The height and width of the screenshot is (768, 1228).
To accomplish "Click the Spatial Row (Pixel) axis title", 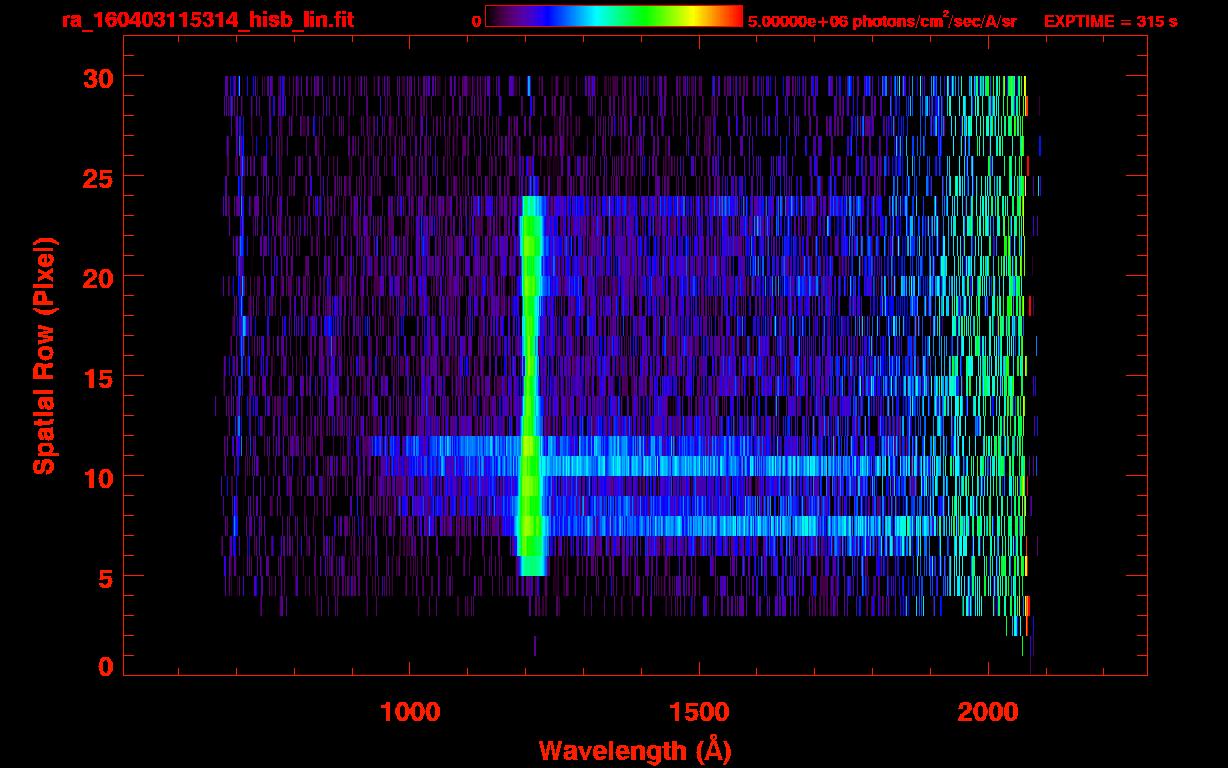I will click(x=43, y=355).
